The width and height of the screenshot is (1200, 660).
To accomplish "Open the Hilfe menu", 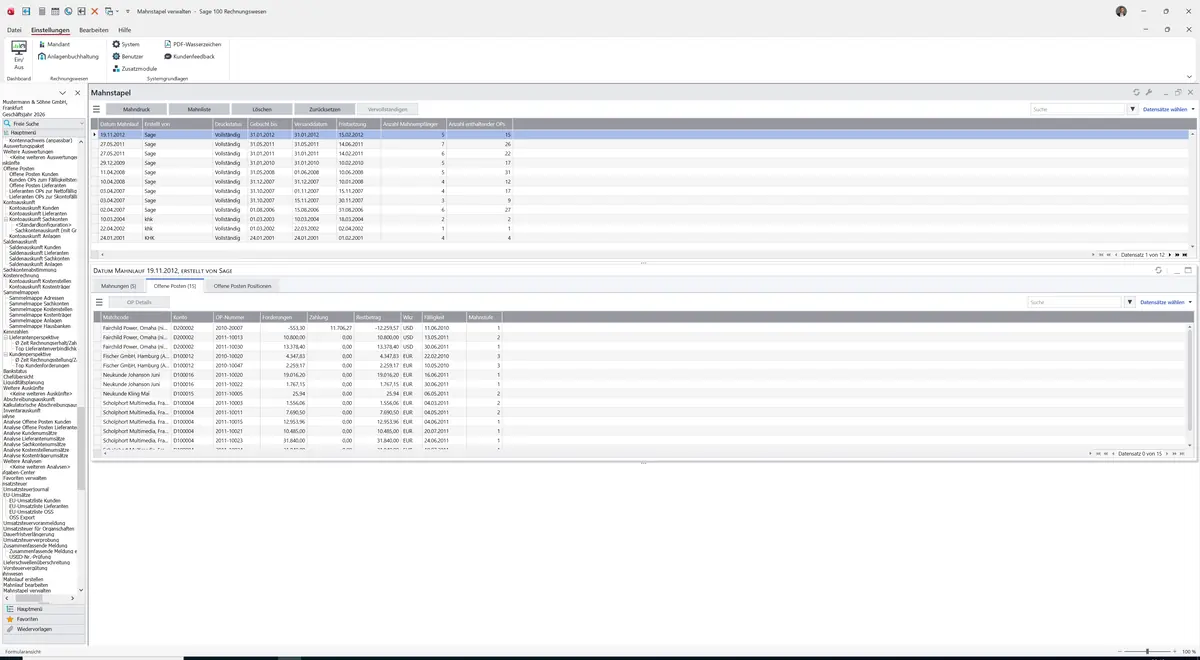I will pos(125,30).
